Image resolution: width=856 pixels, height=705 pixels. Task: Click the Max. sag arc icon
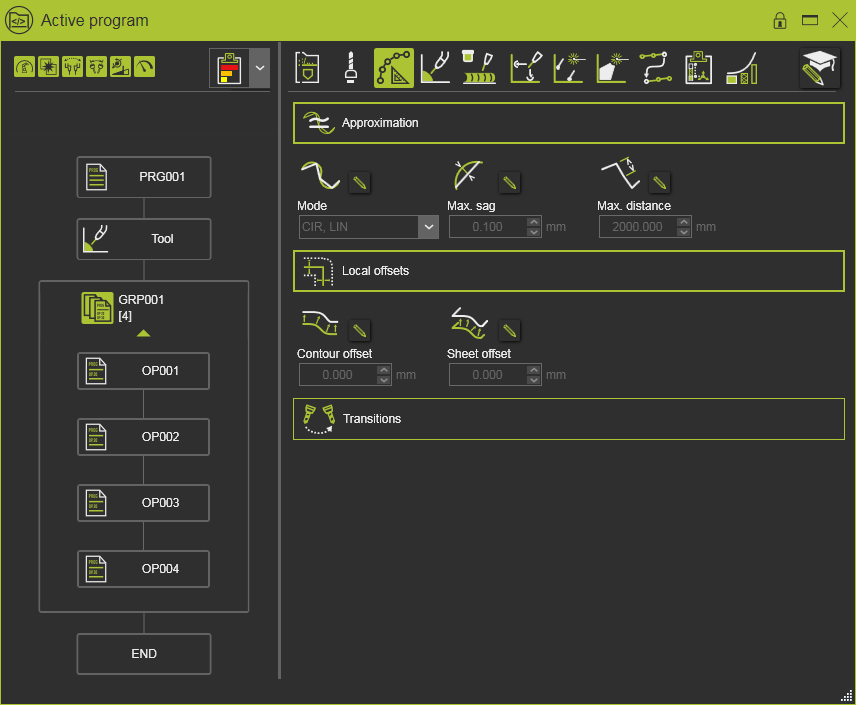(468, 175)
